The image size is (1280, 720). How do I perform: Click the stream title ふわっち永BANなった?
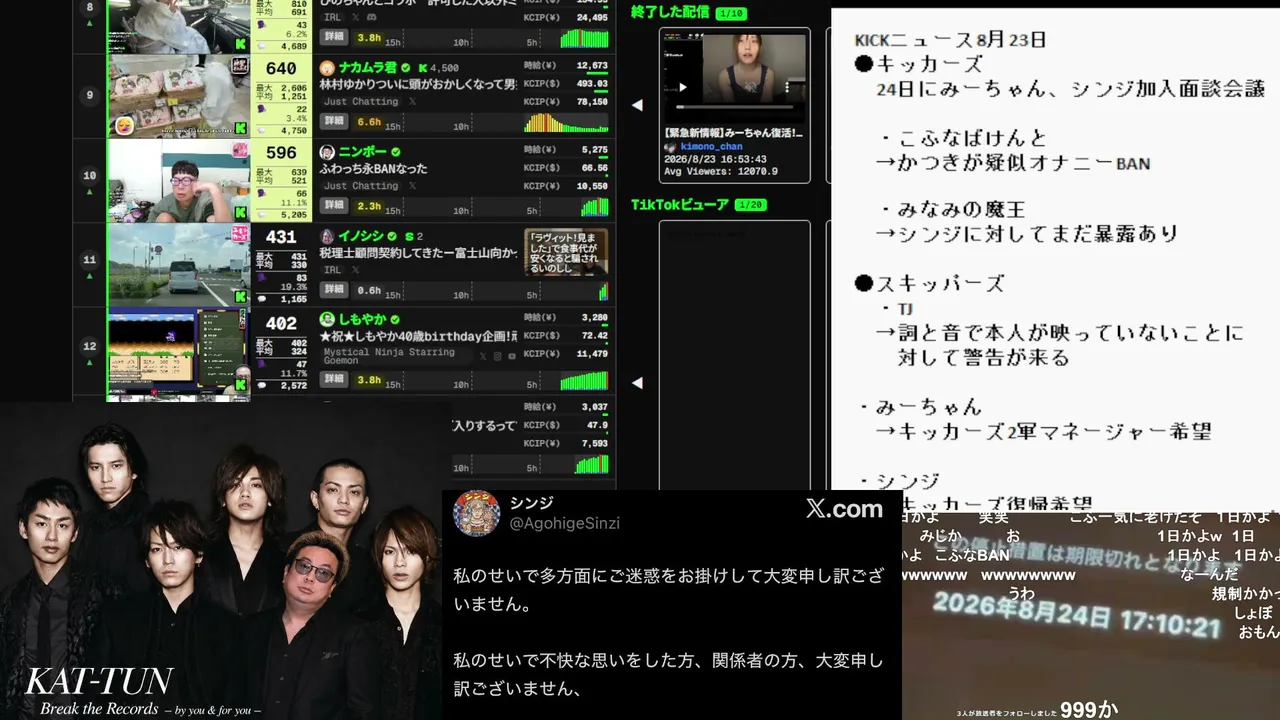(x=373, y=169)
